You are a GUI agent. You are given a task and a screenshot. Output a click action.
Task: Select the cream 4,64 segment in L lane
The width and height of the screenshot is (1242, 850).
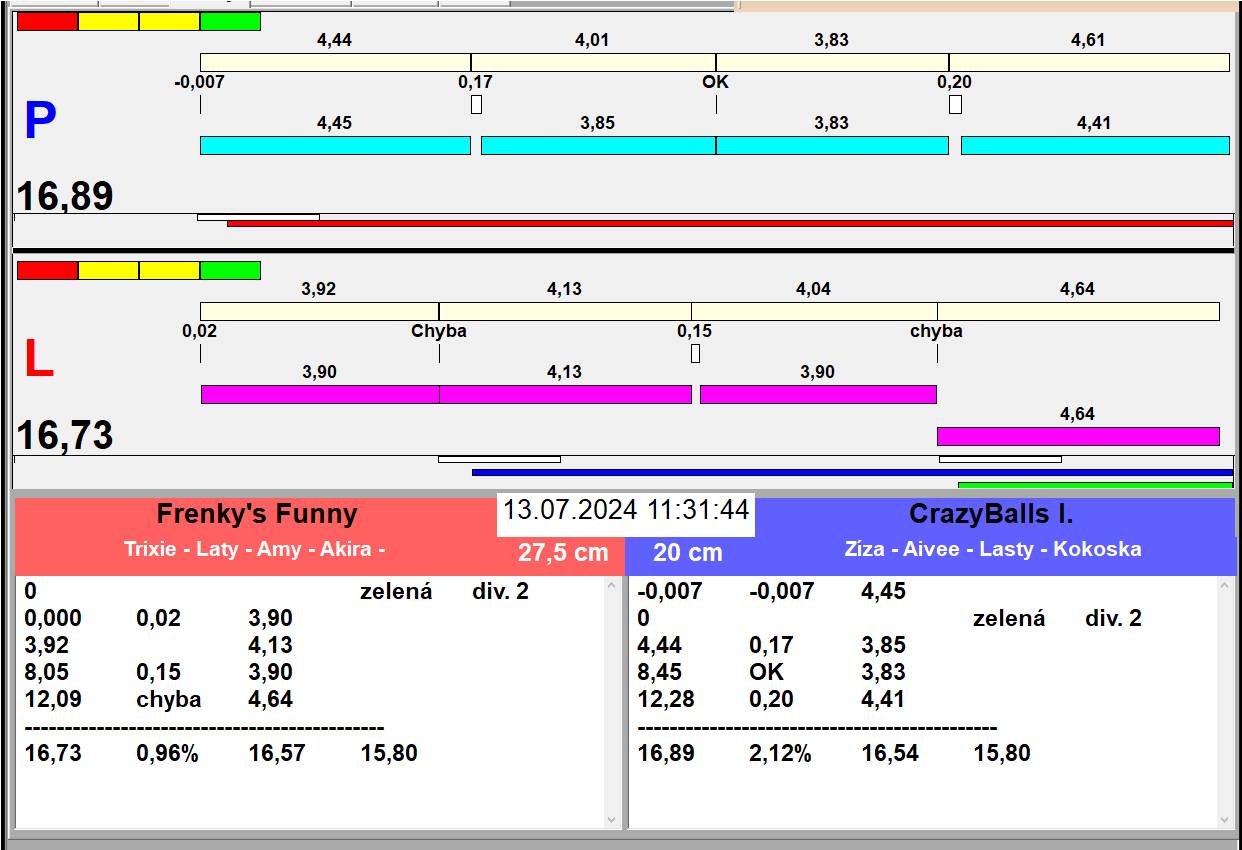click(1078, 311)
